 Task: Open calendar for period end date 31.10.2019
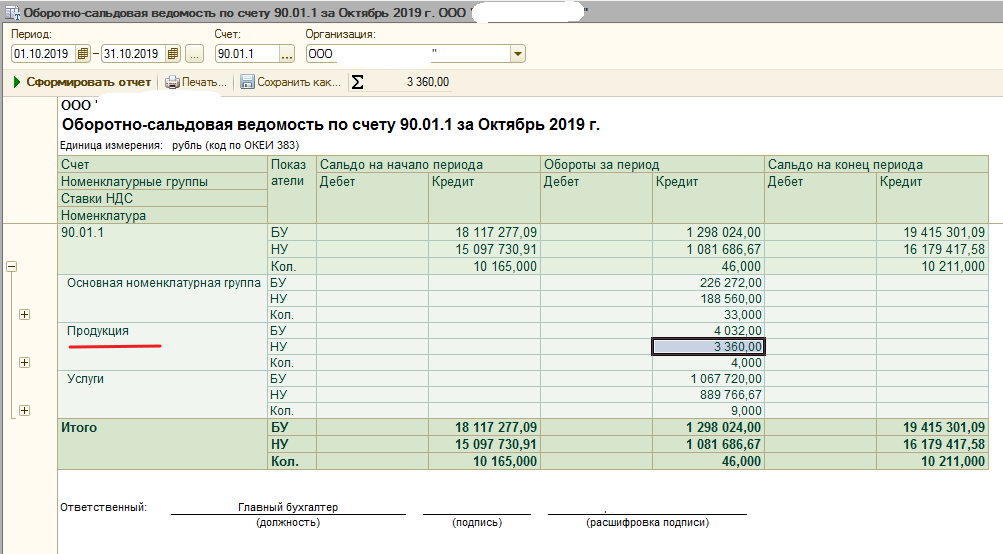[x=173, y=54]
